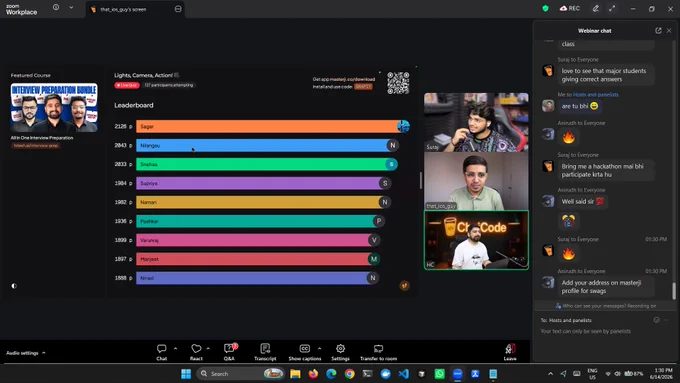This screenshot has height=383, width=680.
Task: Select Suraj's video thumbnail
Action: point(476,122)
